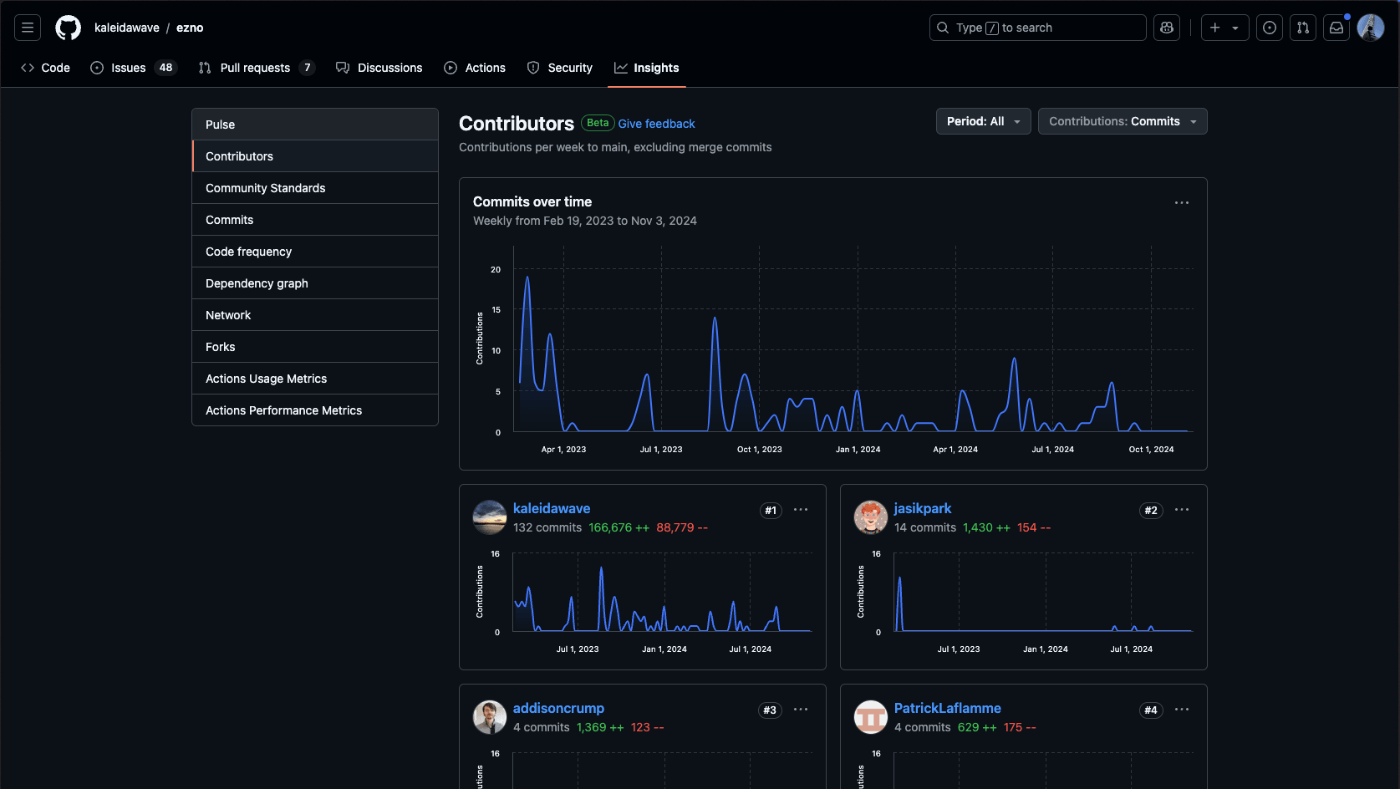This screenshot has width=1400, height=789.
Task: Open user profile avatar menu
Action: click(x=1371, y=28)
